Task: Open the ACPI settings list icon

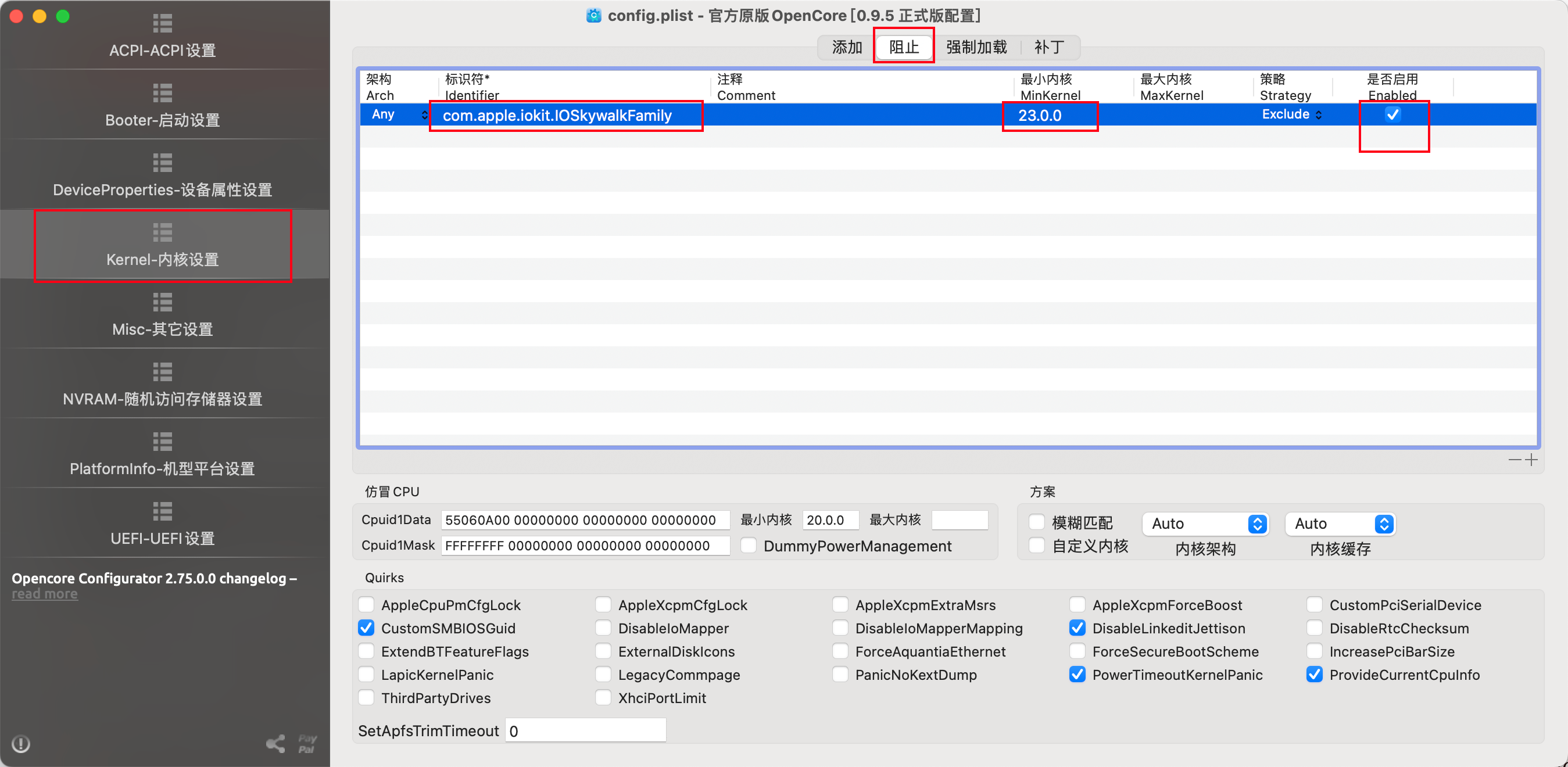Action: coord(163,23)
